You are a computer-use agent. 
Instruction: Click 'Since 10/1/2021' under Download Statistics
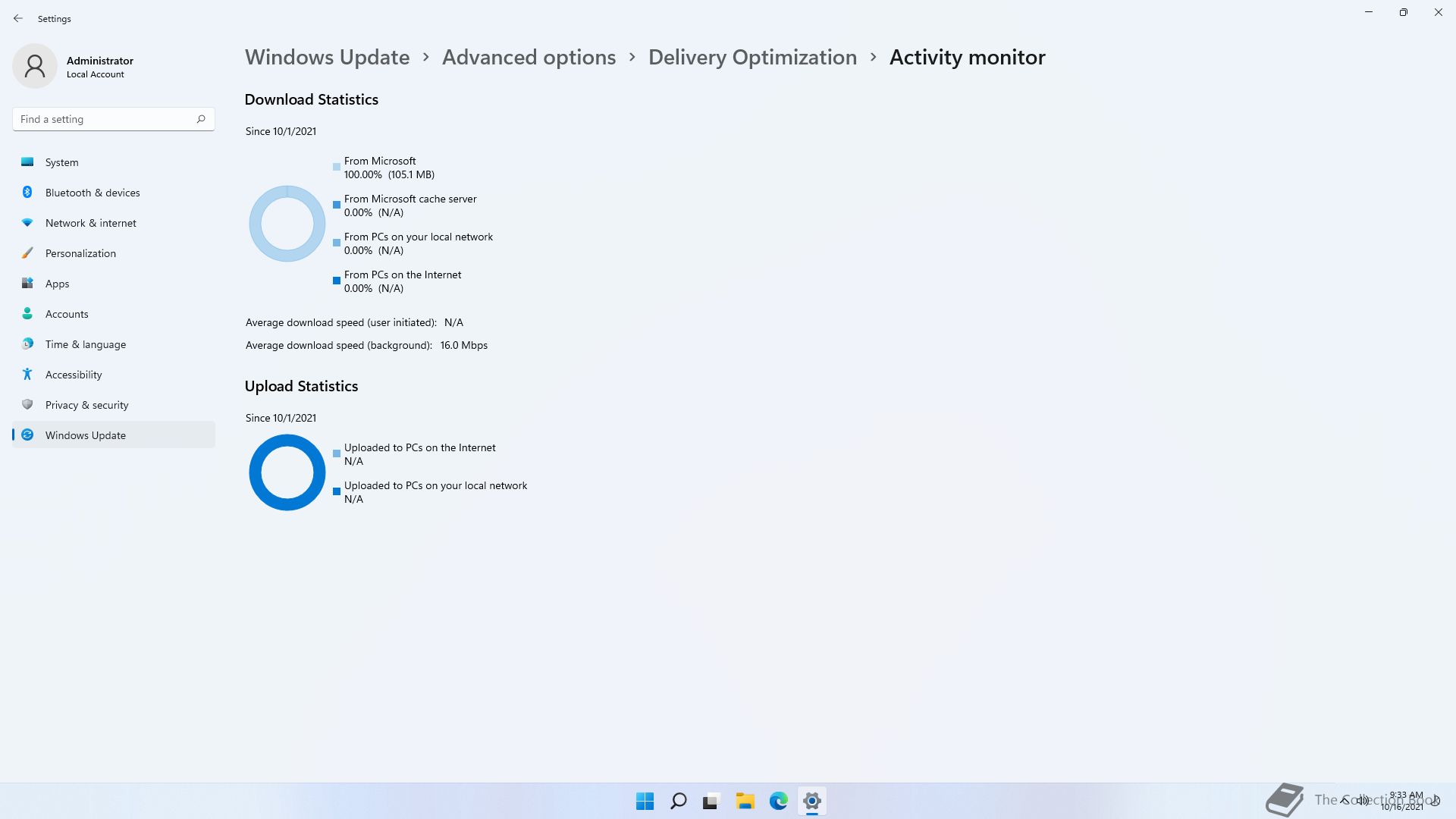click(x=281, y=131)
